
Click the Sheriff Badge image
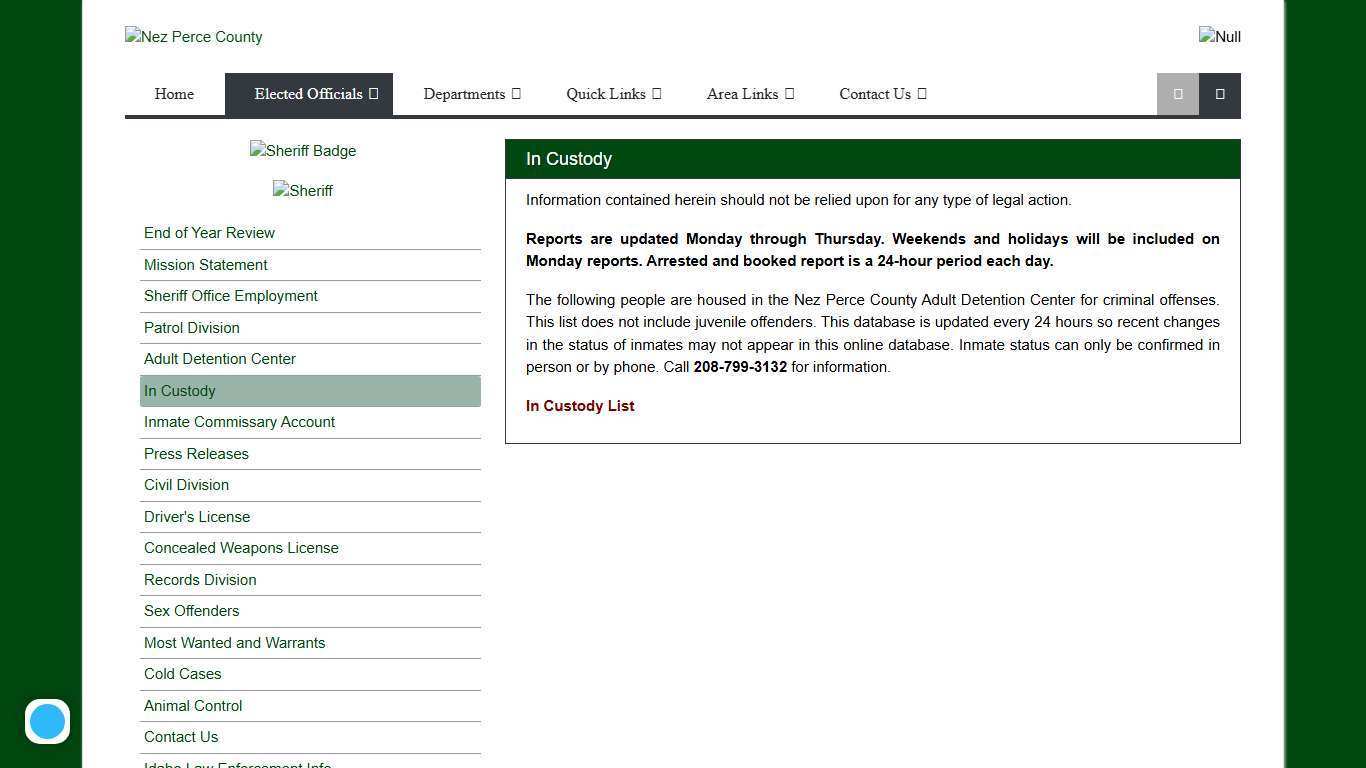tap(302, 151)
